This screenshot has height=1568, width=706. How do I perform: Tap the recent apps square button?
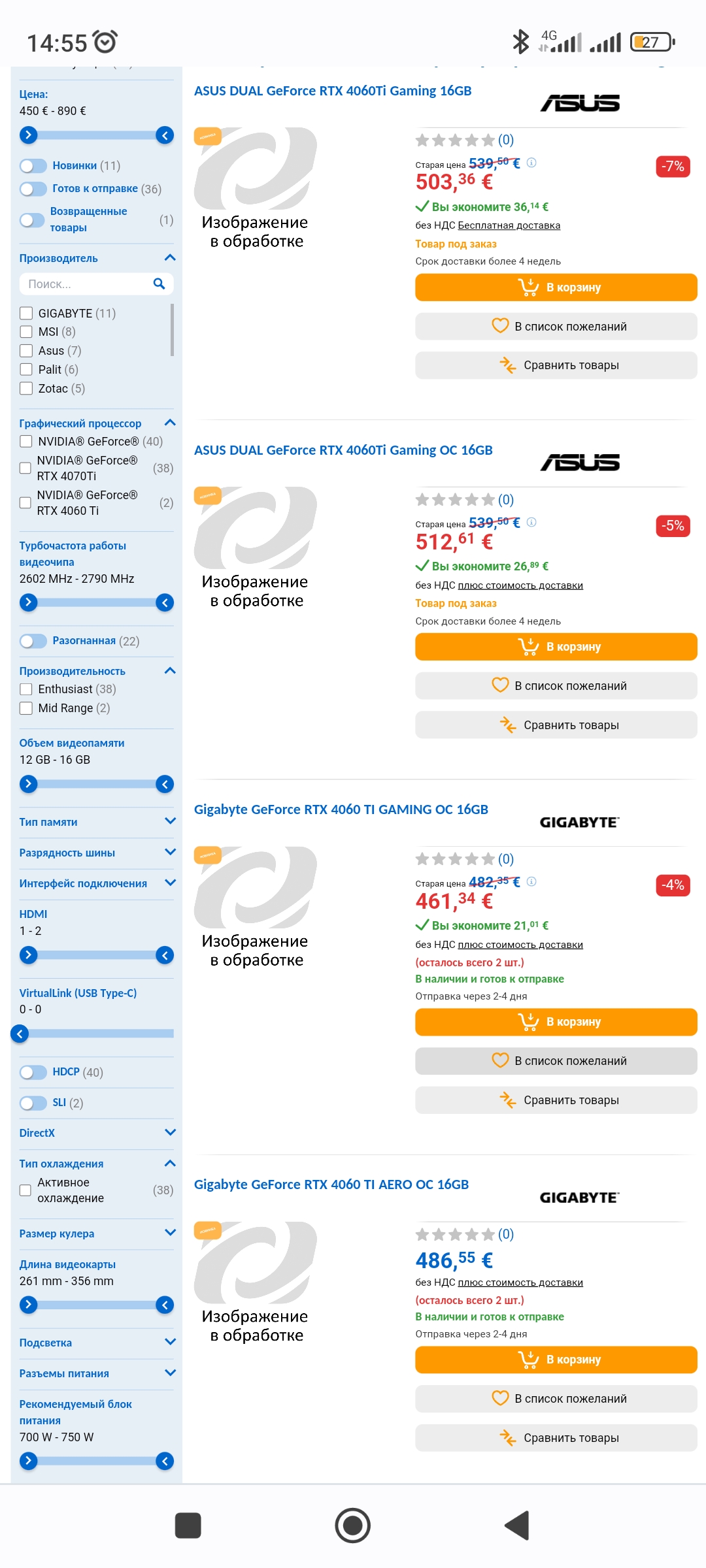point(188,1526)
